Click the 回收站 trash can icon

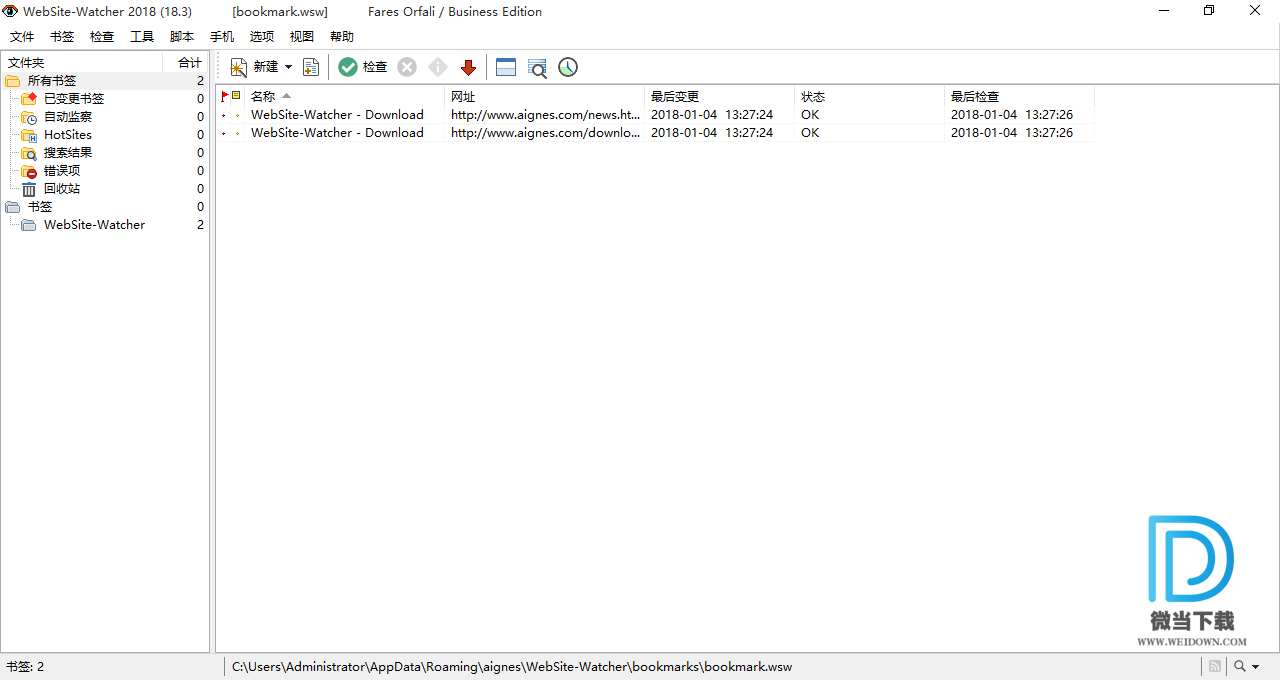[29, 189]
